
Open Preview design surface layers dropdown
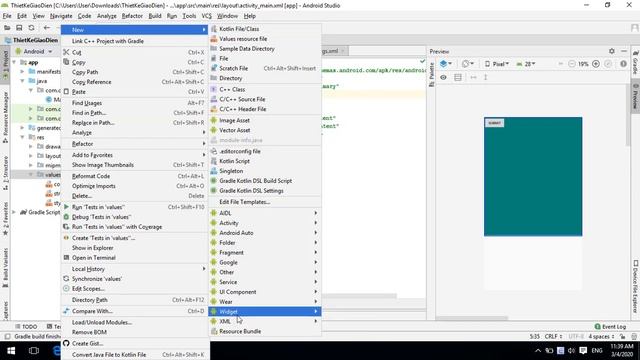point(445,64)
